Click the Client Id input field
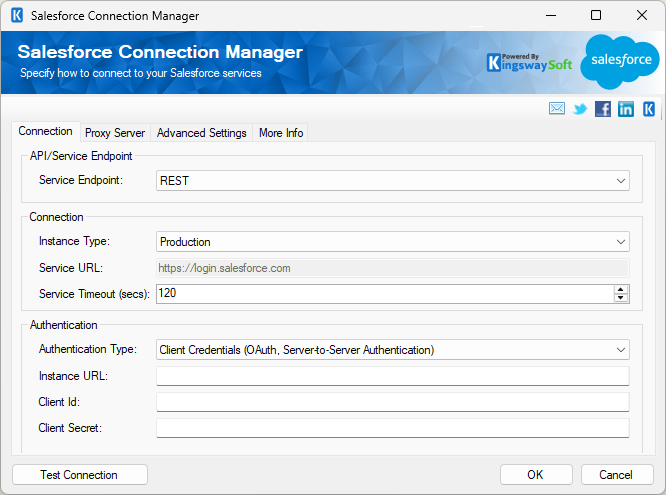This screenshot has width=666, height=495. pyautogui.click(x=392, y=402)
